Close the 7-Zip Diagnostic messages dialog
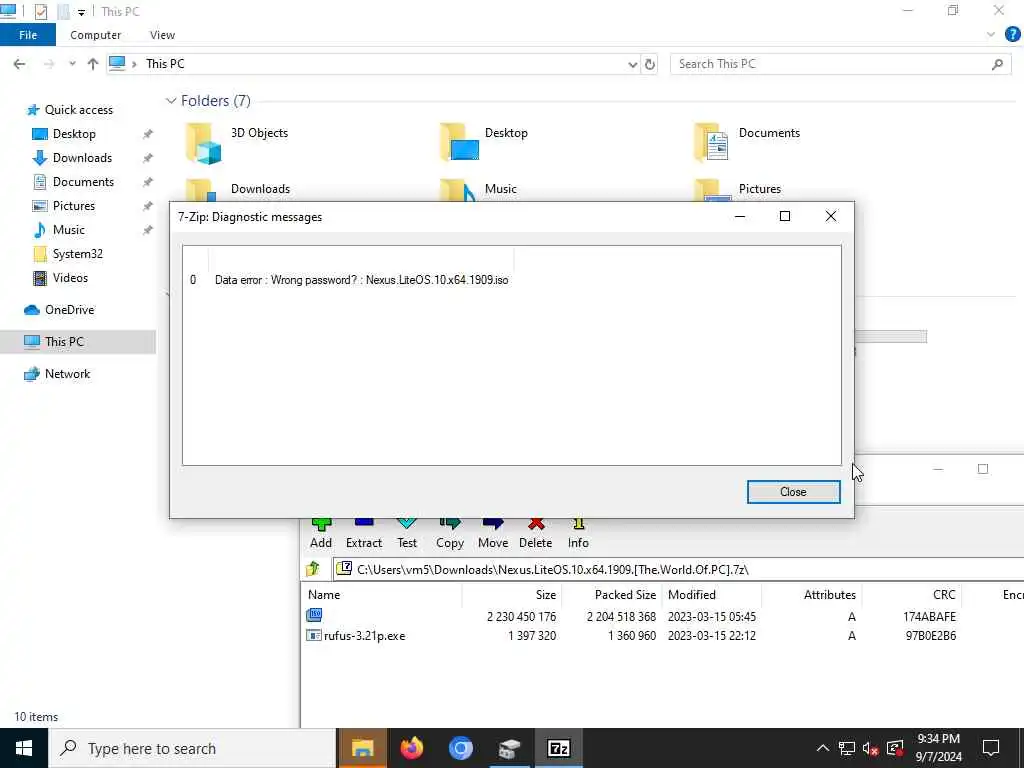 pyautogui.click(x=793, y=492)
